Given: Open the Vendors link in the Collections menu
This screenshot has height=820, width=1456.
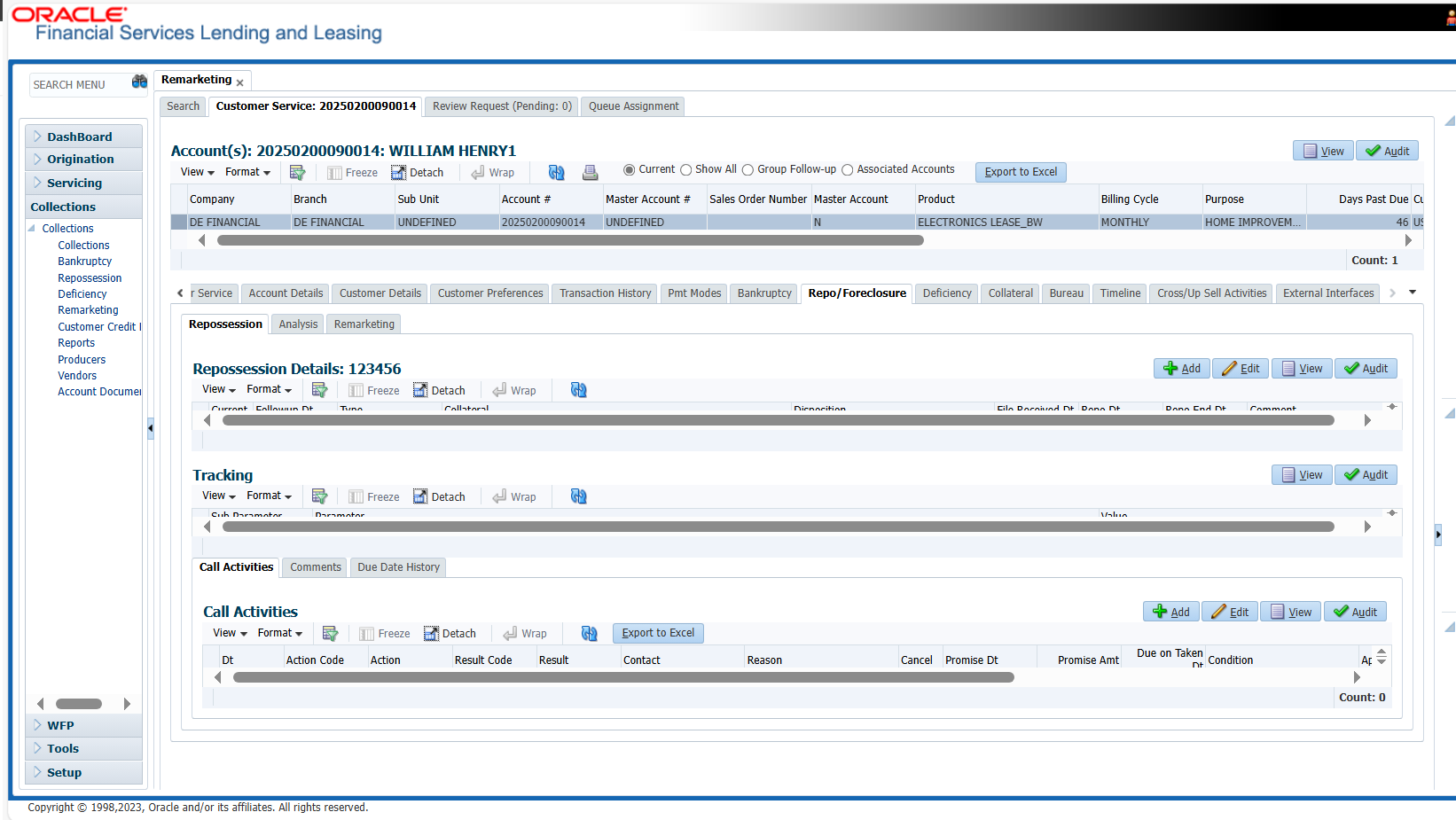Looking at the screenshot, I should pyautogui.click(x=77, y=376).
